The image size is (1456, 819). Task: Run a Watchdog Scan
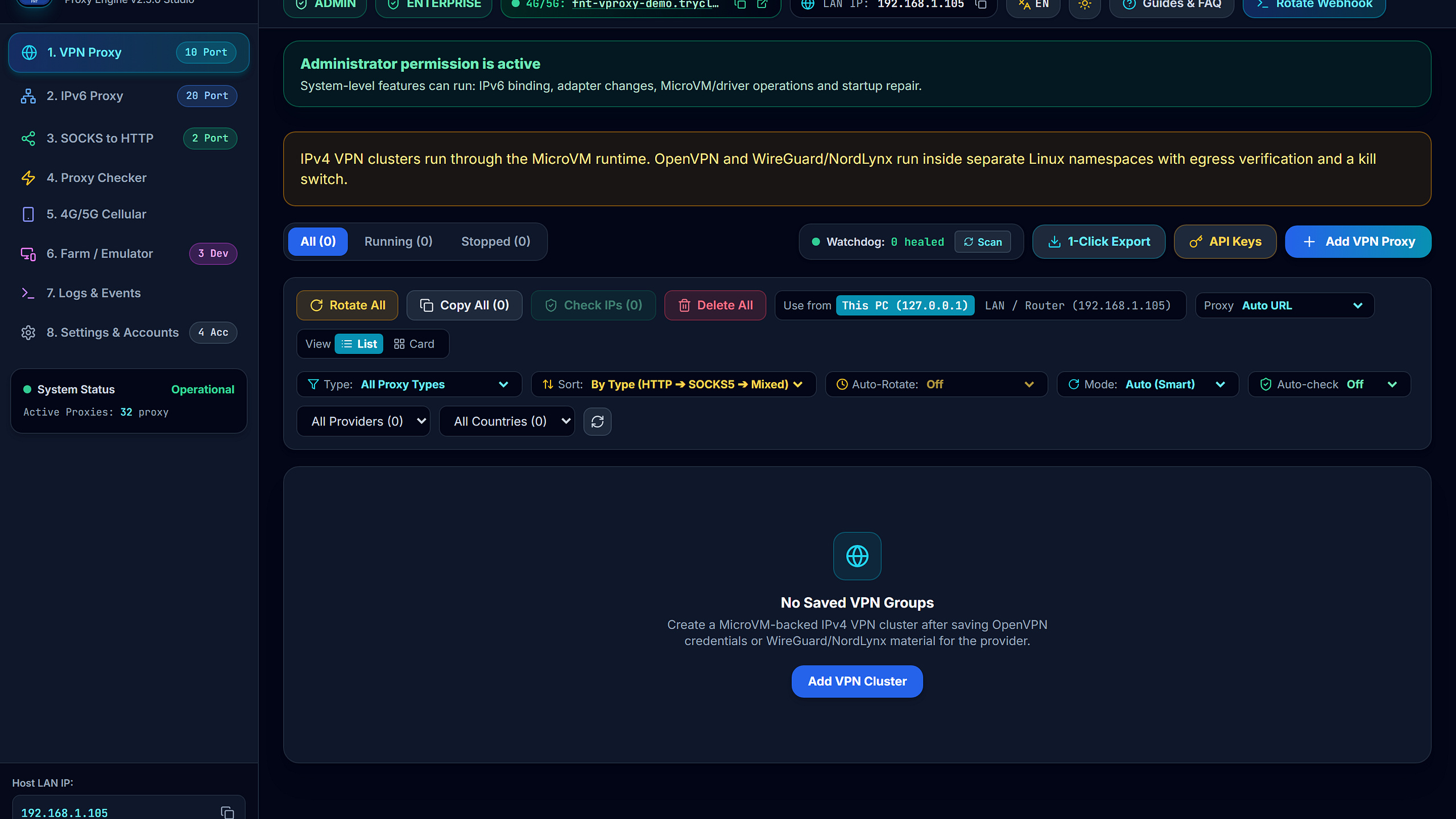coord(983,242)
